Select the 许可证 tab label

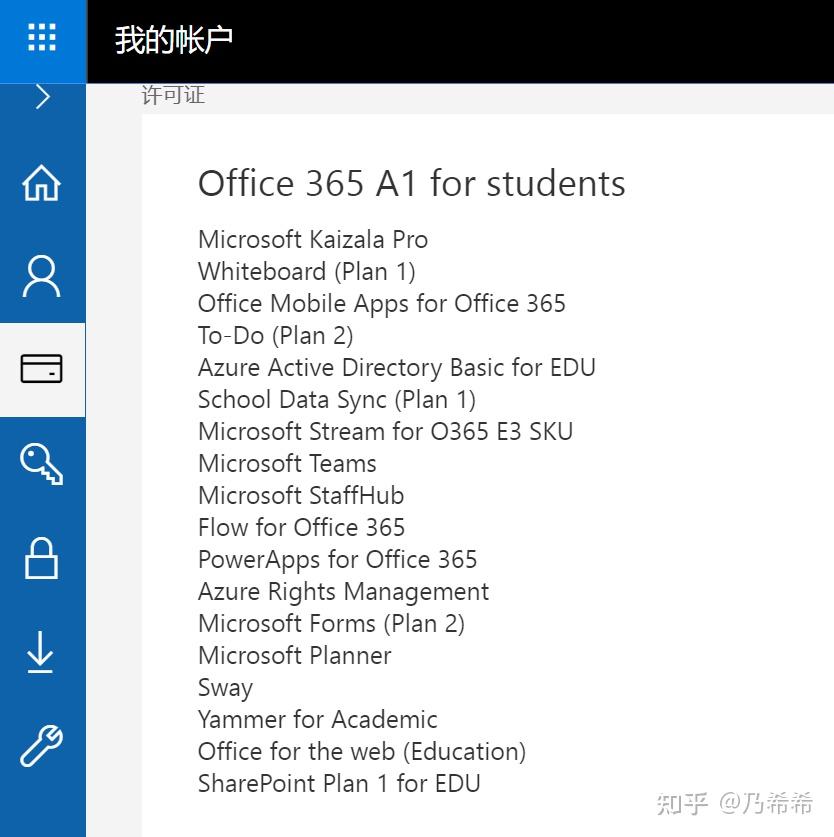pyautogui.click(x=172, y=94)
